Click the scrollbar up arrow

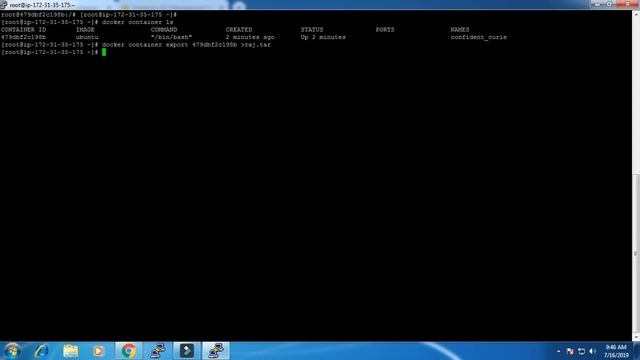pyautogui.click(x=636, y=14)
